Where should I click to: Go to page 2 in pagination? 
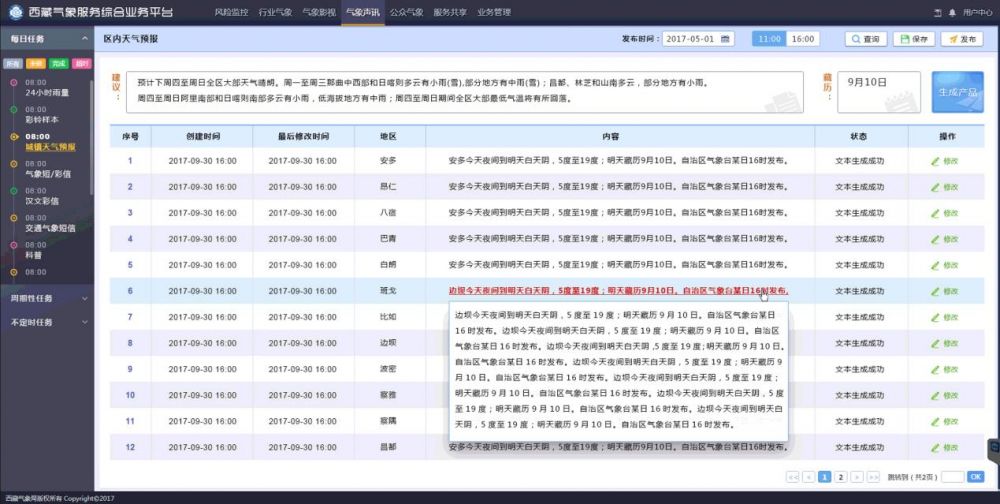click(841, 477)
